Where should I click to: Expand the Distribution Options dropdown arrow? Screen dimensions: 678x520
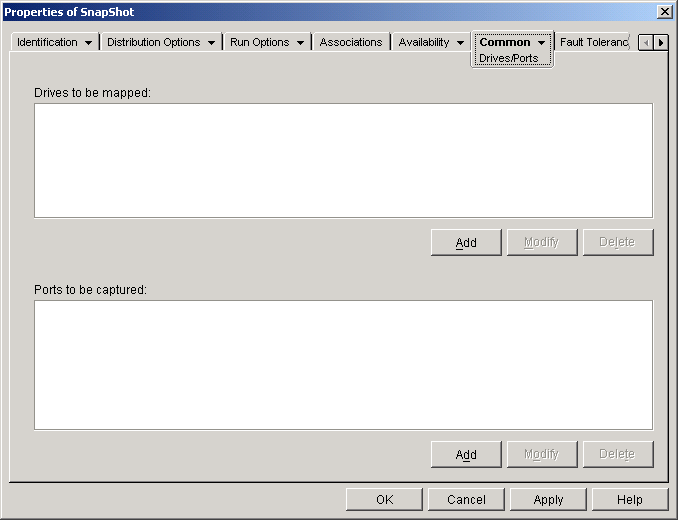[211, 43]
